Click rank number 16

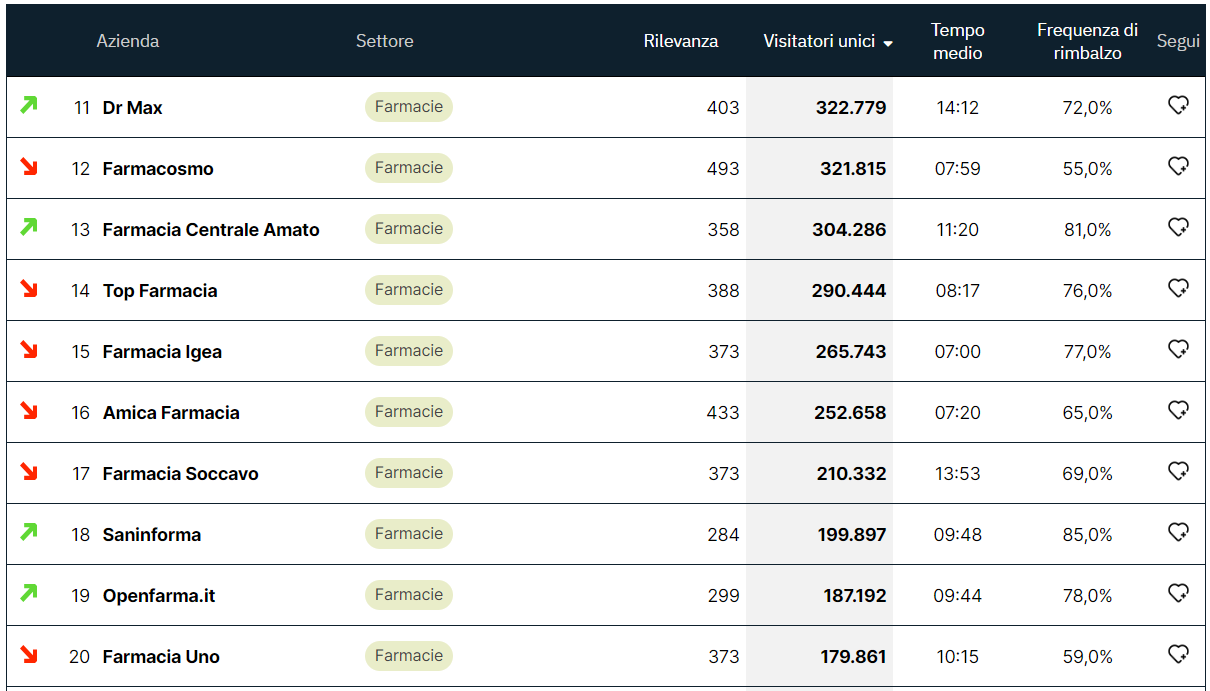pyautogui.click(x=80, y=413)
